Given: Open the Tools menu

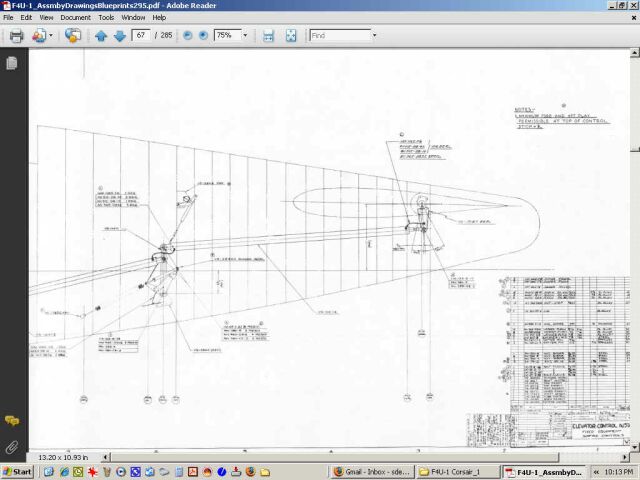Looking at the screenshot, I should [106, 18].
